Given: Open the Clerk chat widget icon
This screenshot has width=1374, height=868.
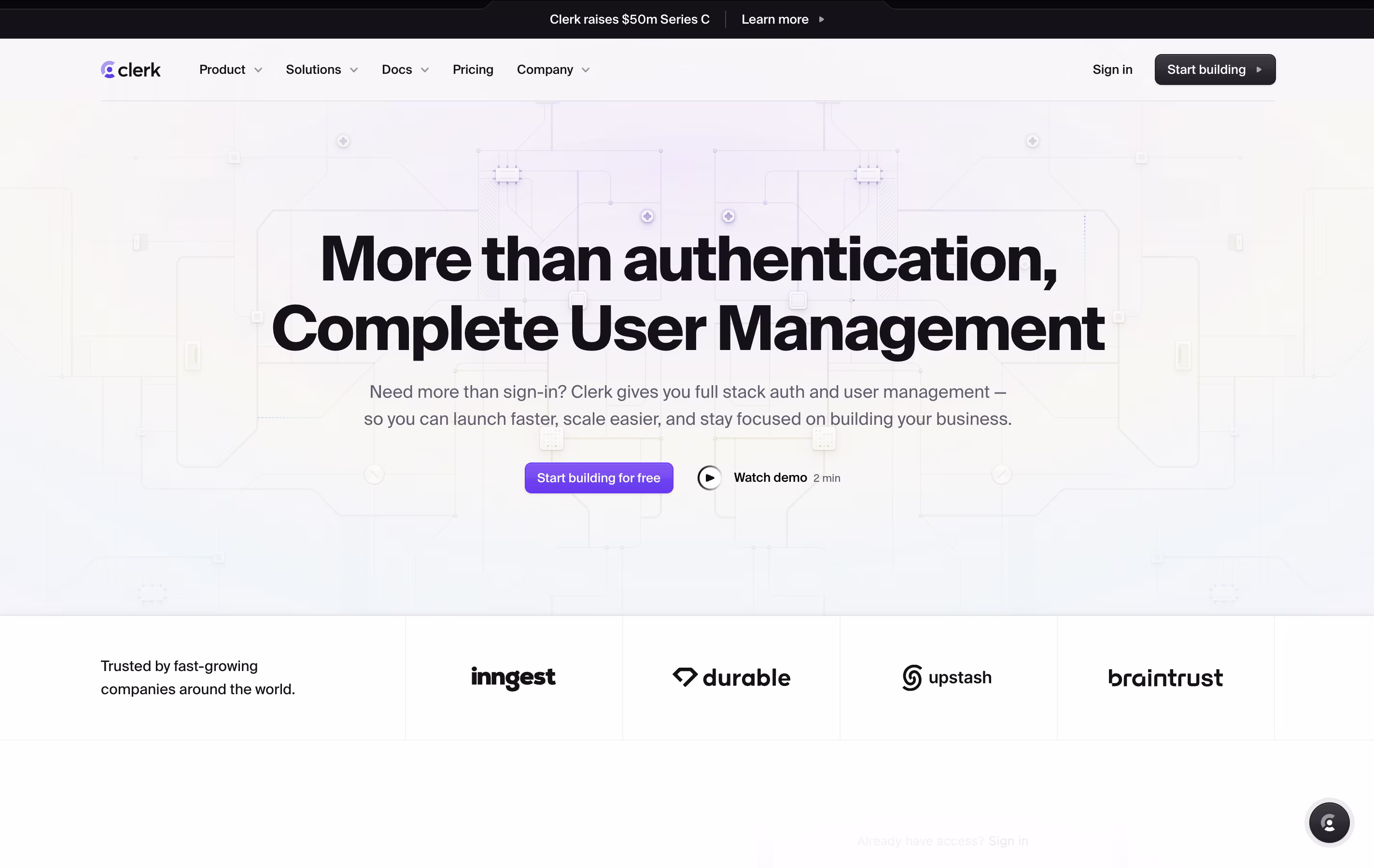Looking at the screenshot, I should coord(1329,822).
